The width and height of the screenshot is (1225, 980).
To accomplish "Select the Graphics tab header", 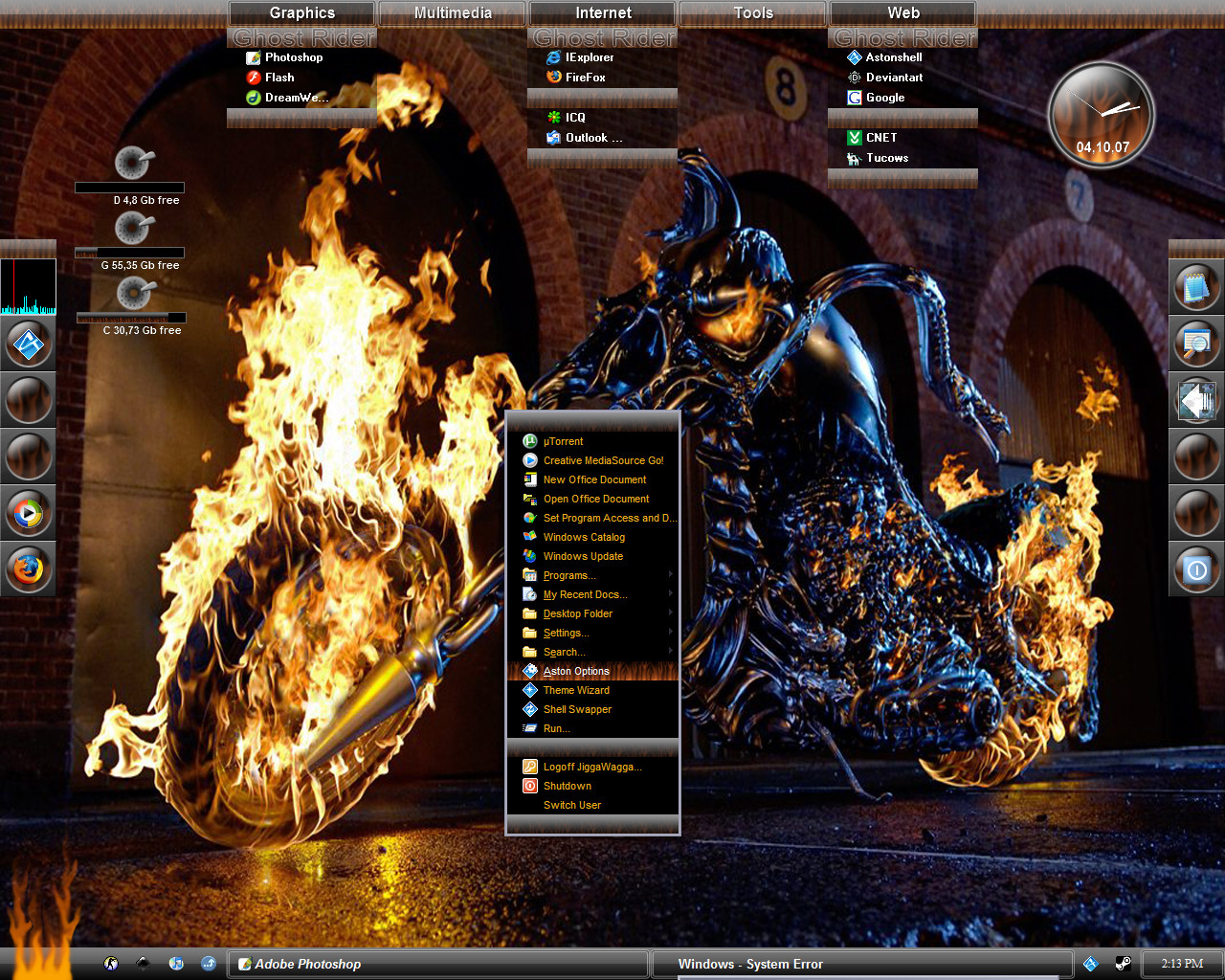I will click(x=302, y=13).
